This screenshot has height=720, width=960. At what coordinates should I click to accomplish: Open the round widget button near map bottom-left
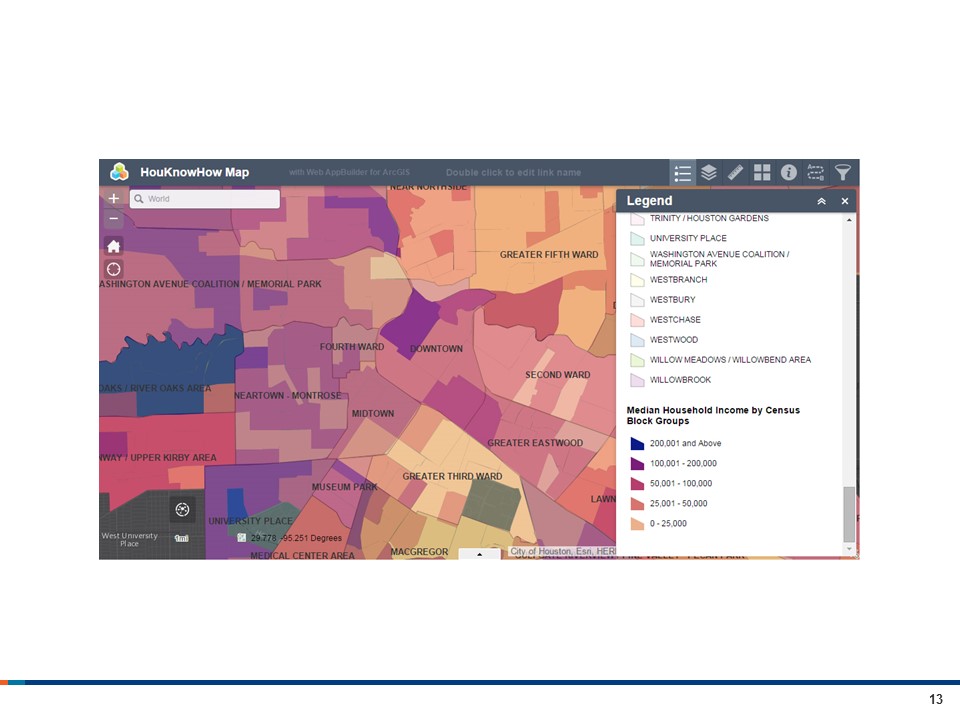[182, 509]
